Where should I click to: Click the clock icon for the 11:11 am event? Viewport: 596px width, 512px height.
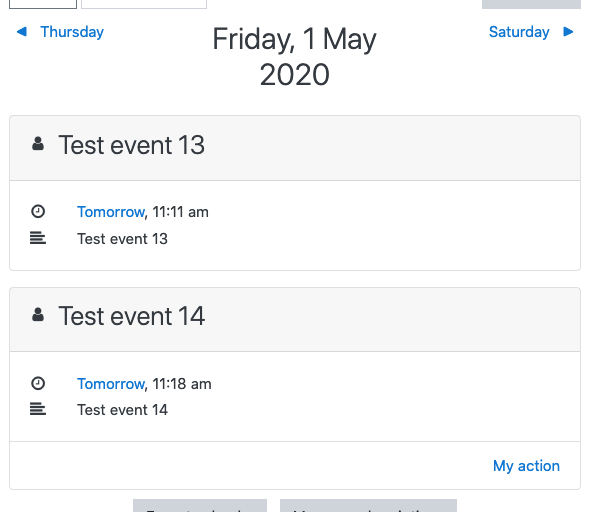click(38, 211)
